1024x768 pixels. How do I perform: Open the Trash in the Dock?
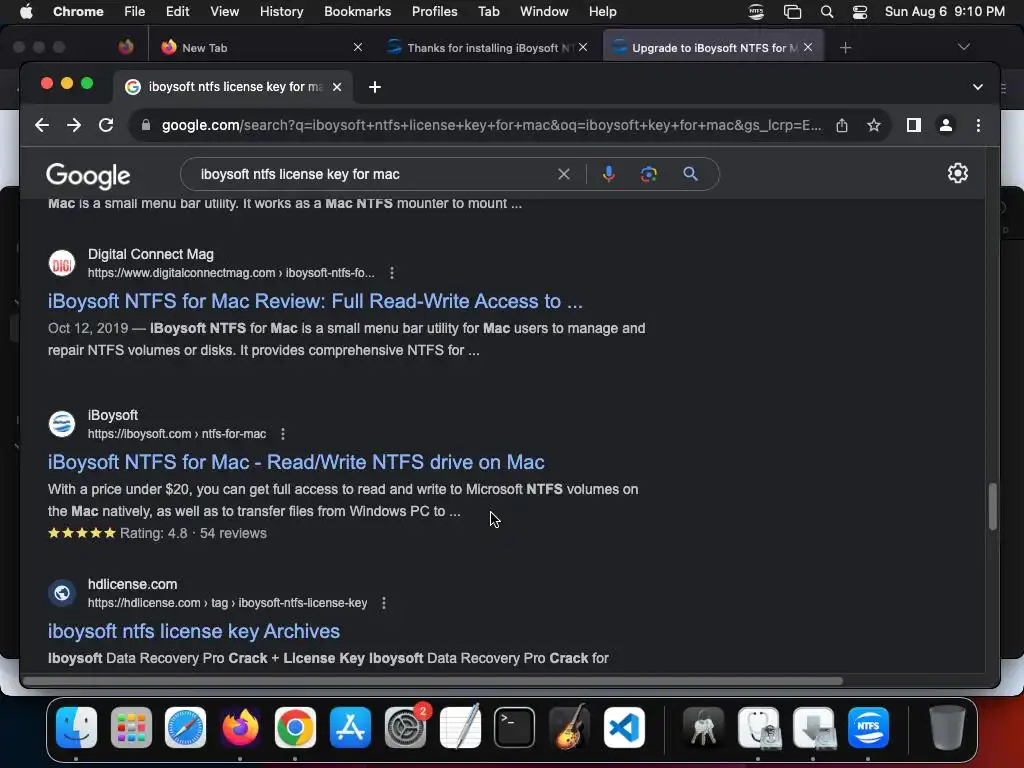point(947,727)
